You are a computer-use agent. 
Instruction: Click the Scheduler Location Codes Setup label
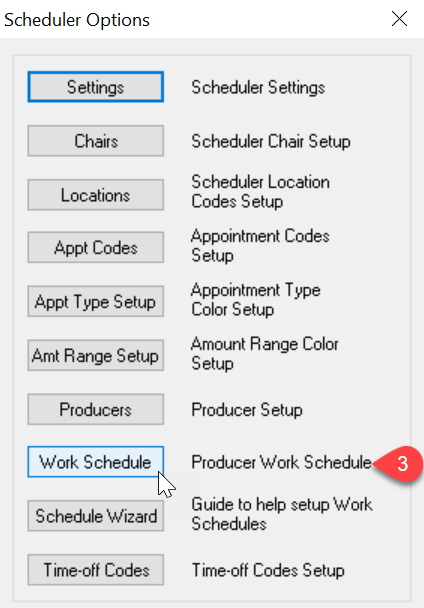(x=260, y=192)
